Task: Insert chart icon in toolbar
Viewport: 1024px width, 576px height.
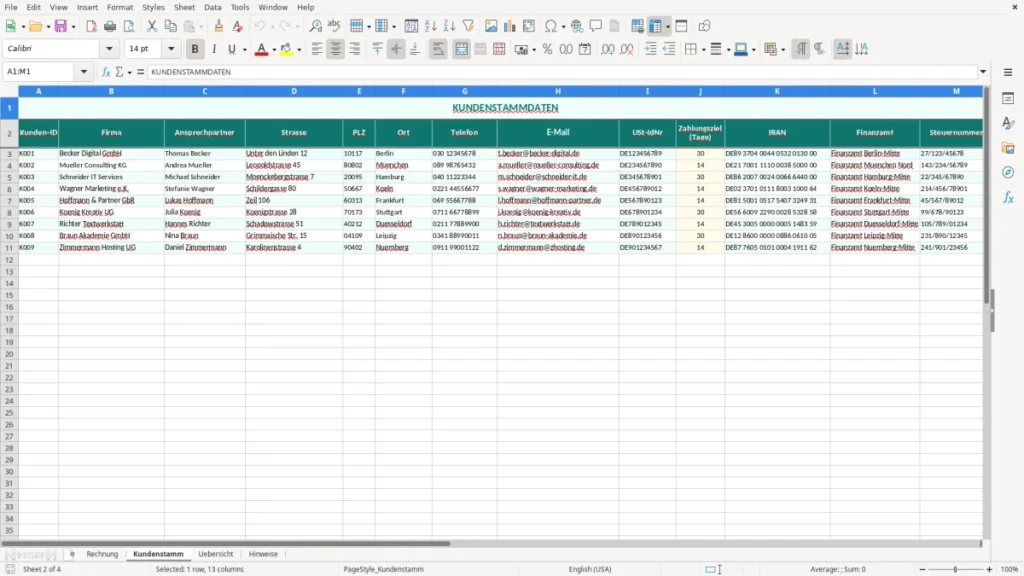Action: [510, 26]
